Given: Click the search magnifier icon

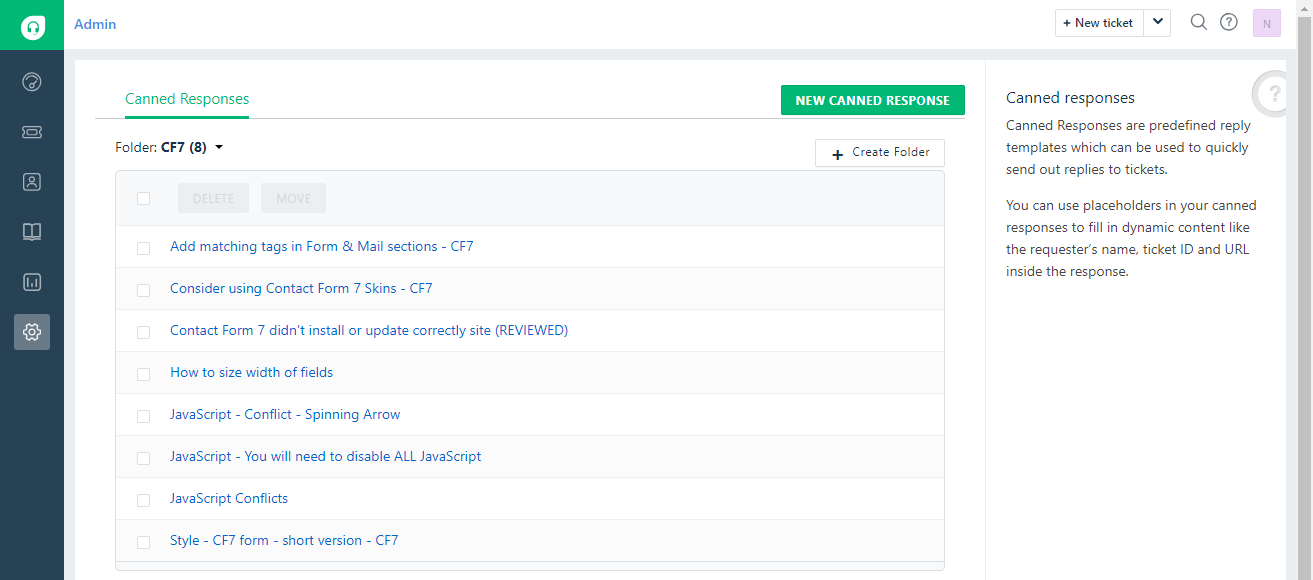Looking at the screenshot, I should click(x=1198, y=22).
